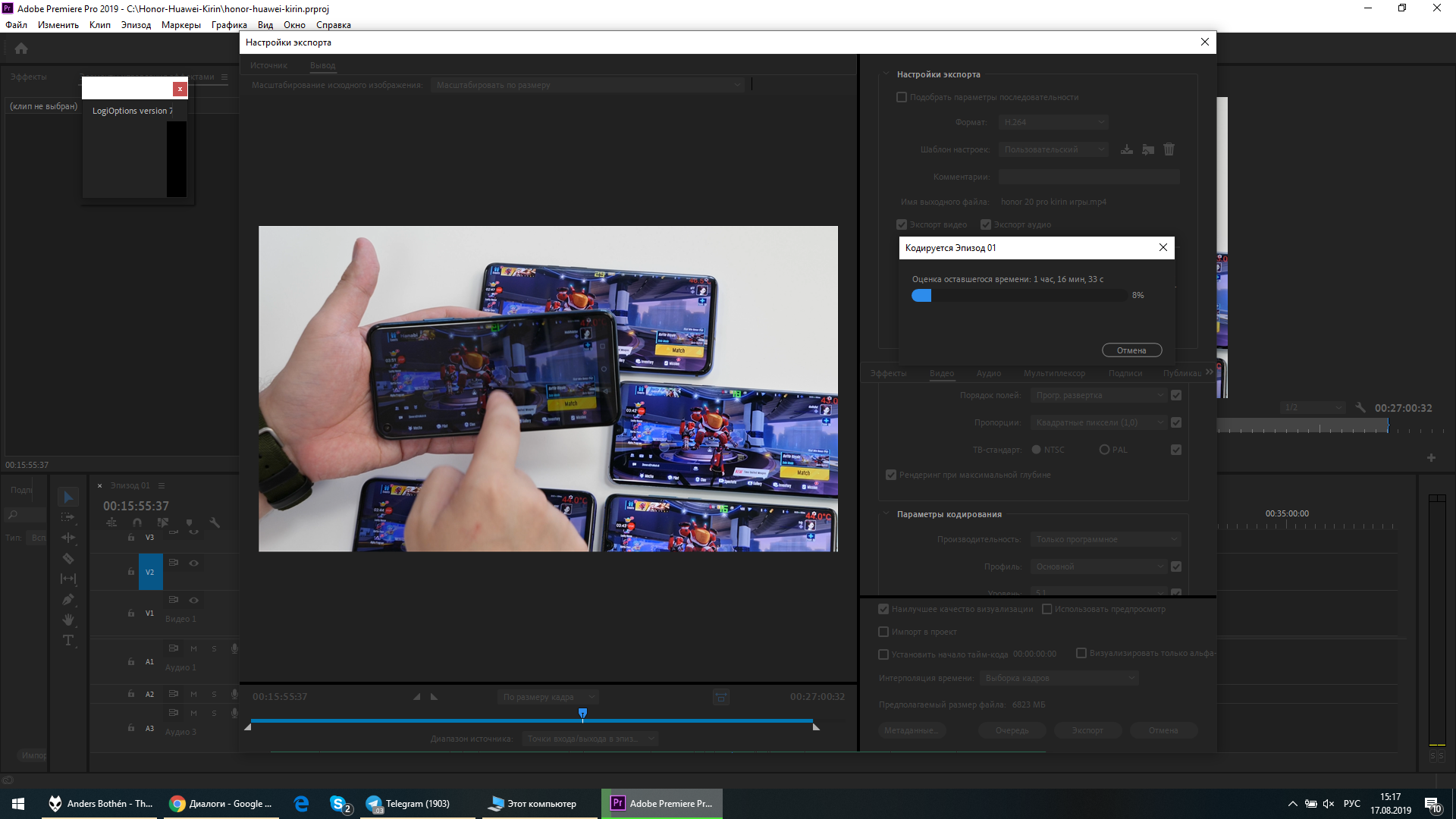Open the Файл menu
This screenshot has width=1456, height=819.
click(16, 25)
